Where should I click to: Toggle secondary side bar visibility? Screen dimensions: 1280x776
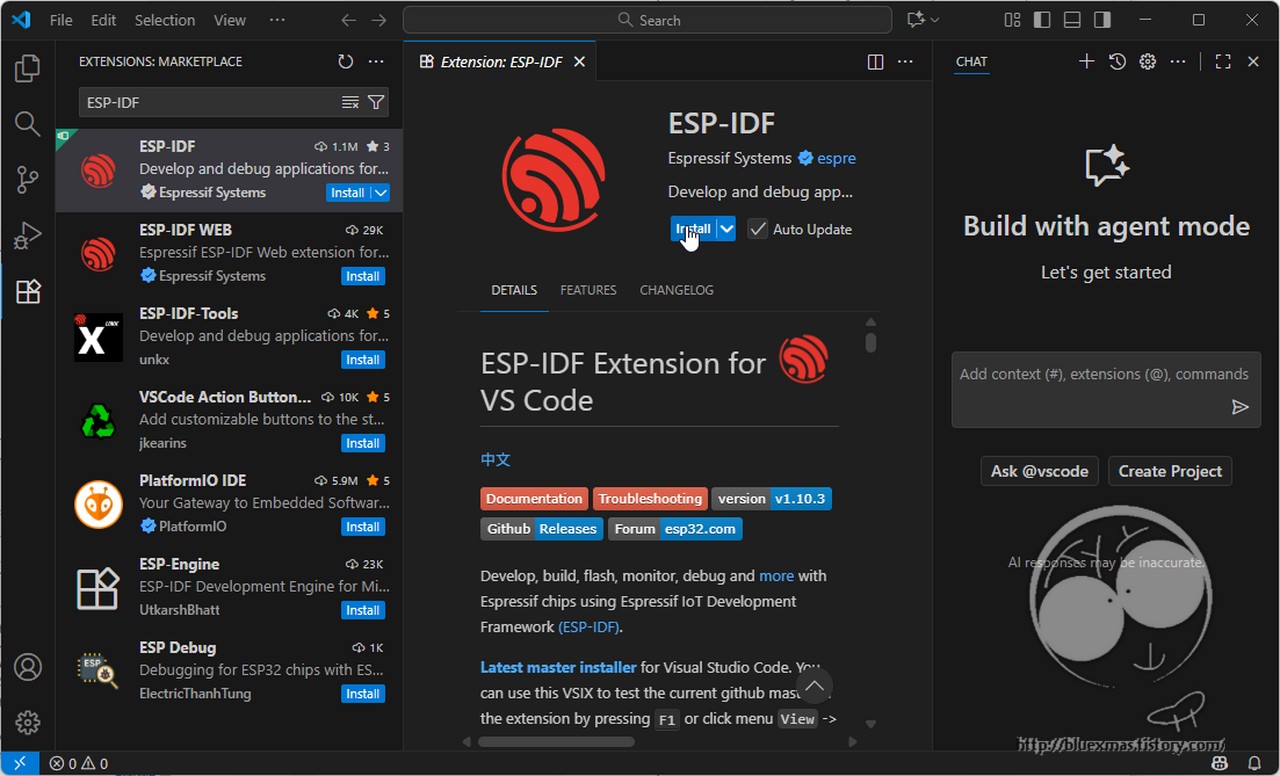[1102, 20]
